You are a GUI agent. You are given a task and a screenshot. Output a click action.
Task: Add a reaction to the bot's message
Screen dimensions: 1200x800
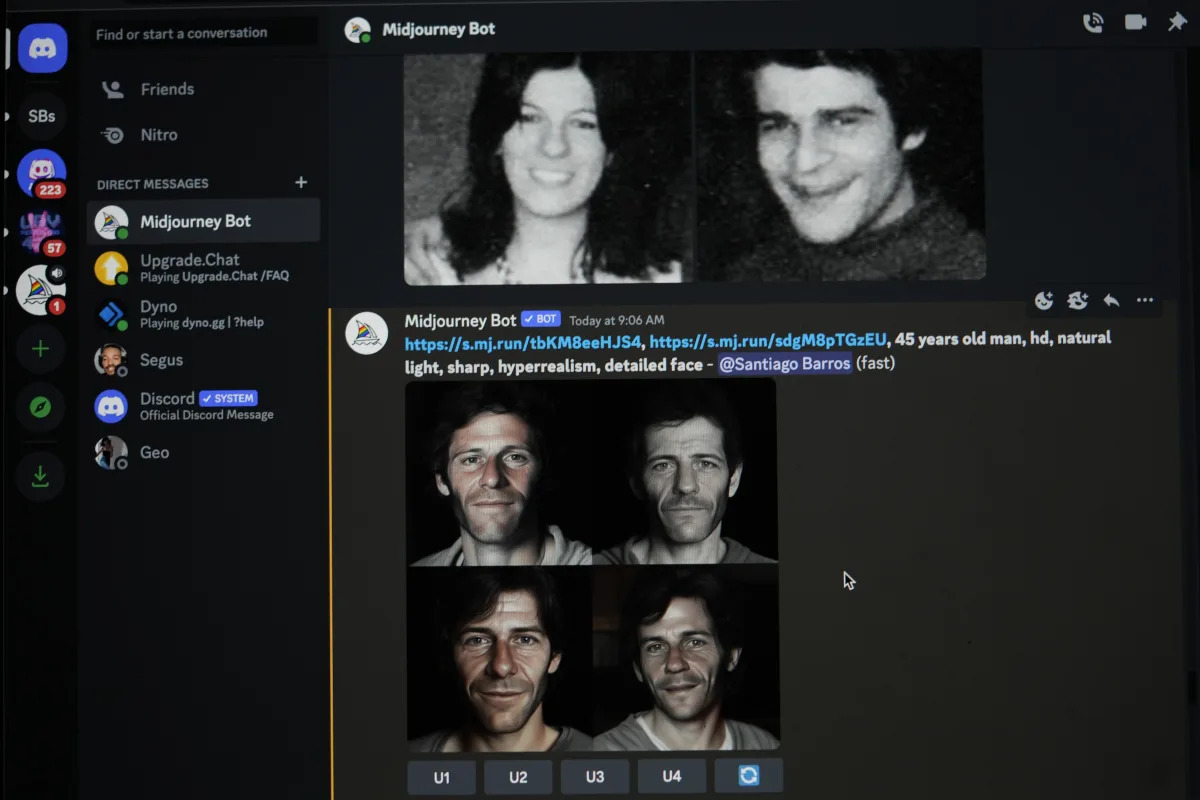[1043, 300]
